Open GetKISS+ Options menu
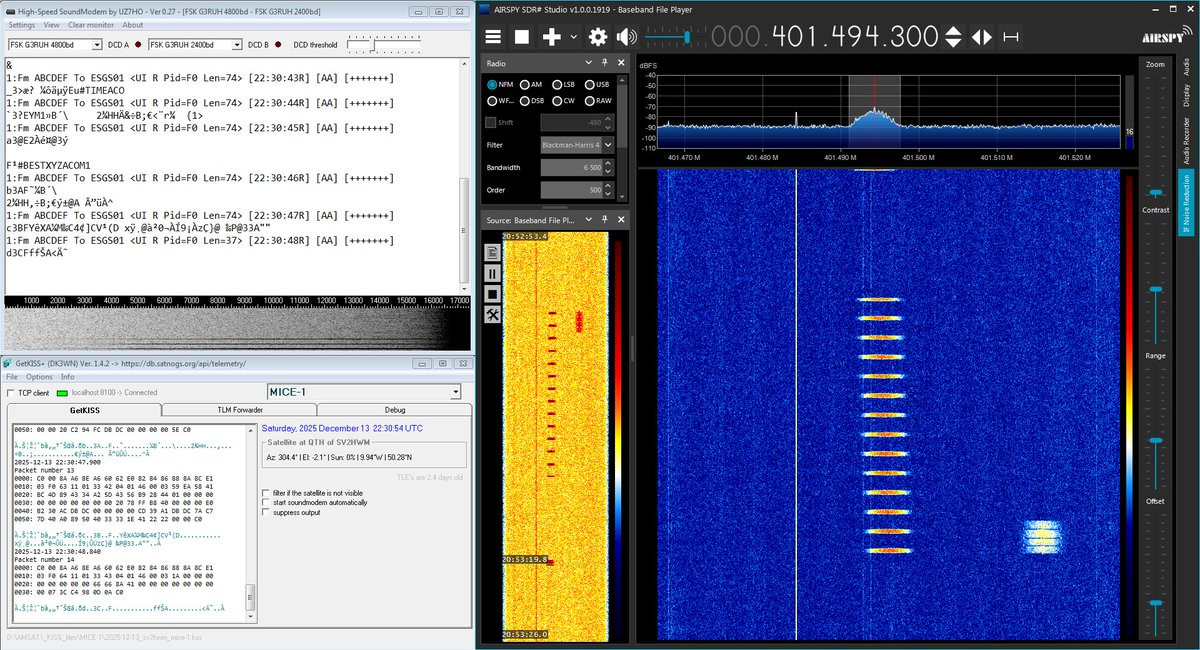The height and width of the screenshot is (650, 1200). [x=39, y=377]
